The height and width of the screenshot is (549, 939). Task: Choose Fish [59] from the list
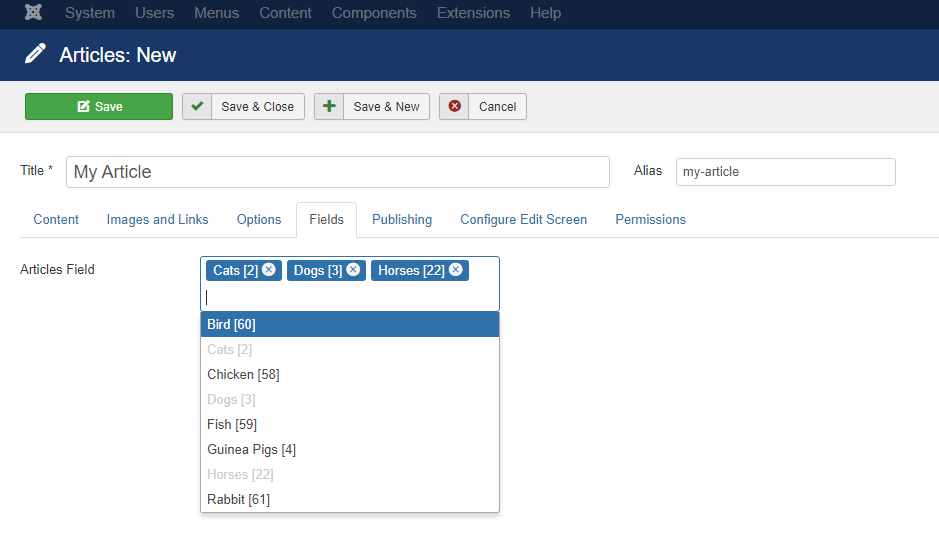pyautogui.click(x=350, y=424)
